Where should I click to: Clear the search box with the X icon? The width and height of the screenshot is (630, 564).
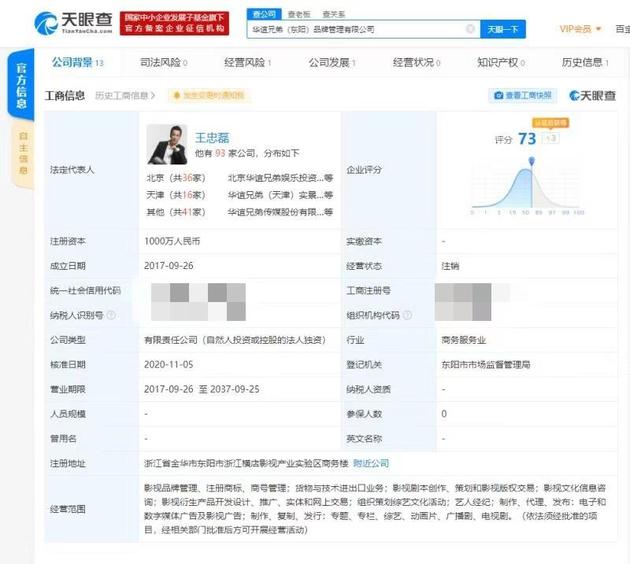click(470, 29)
